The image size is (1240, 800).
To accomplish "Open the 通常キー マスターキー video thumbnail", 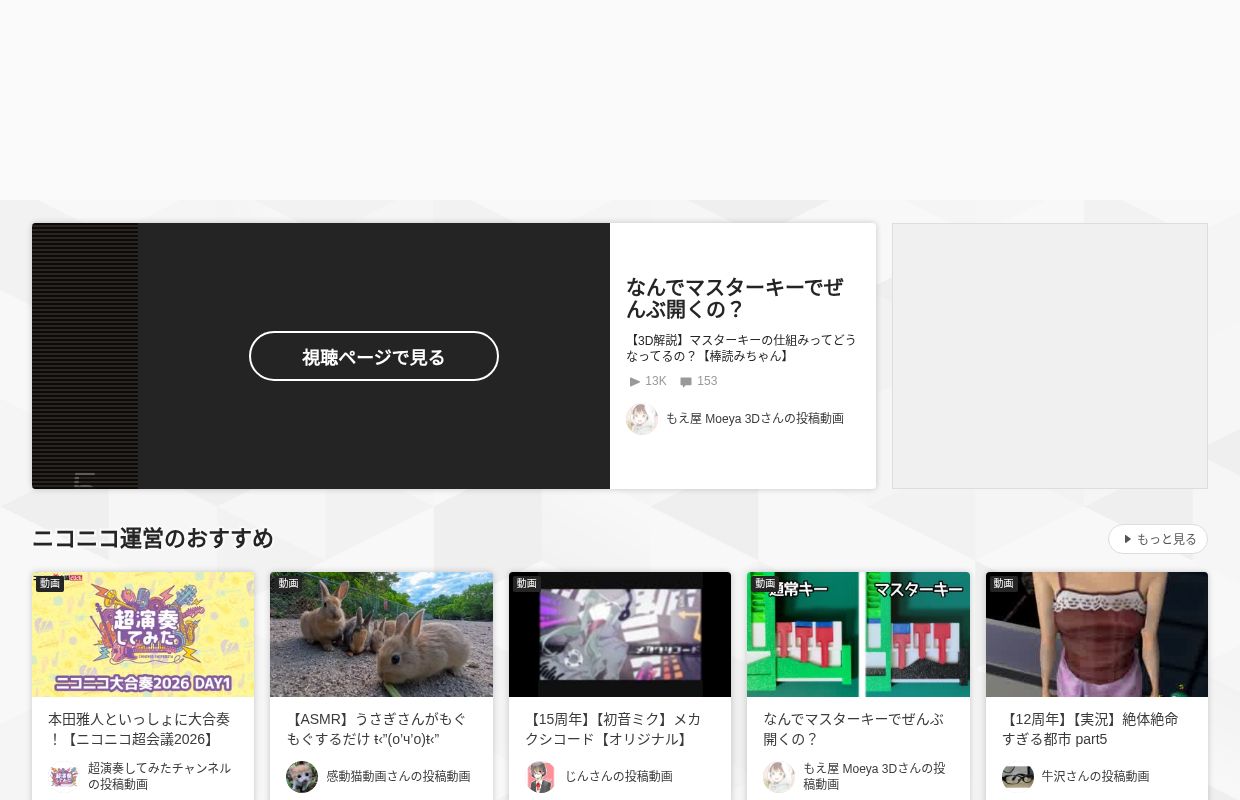I will 858,634.
